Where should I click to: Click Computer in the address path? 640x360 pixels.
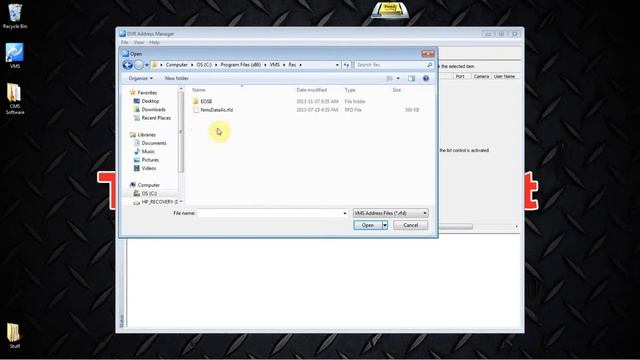[176, 65]
